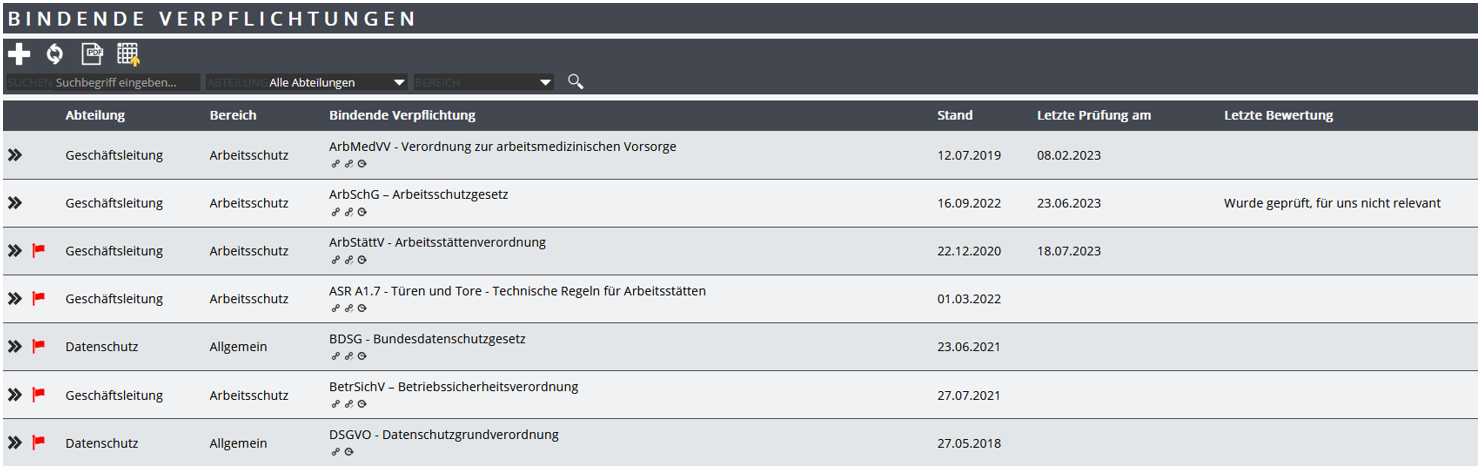The width and height of the screenshot is (1482, 470).
Task: Click the clock icon under ArbSchG
Action: point(362,212)
